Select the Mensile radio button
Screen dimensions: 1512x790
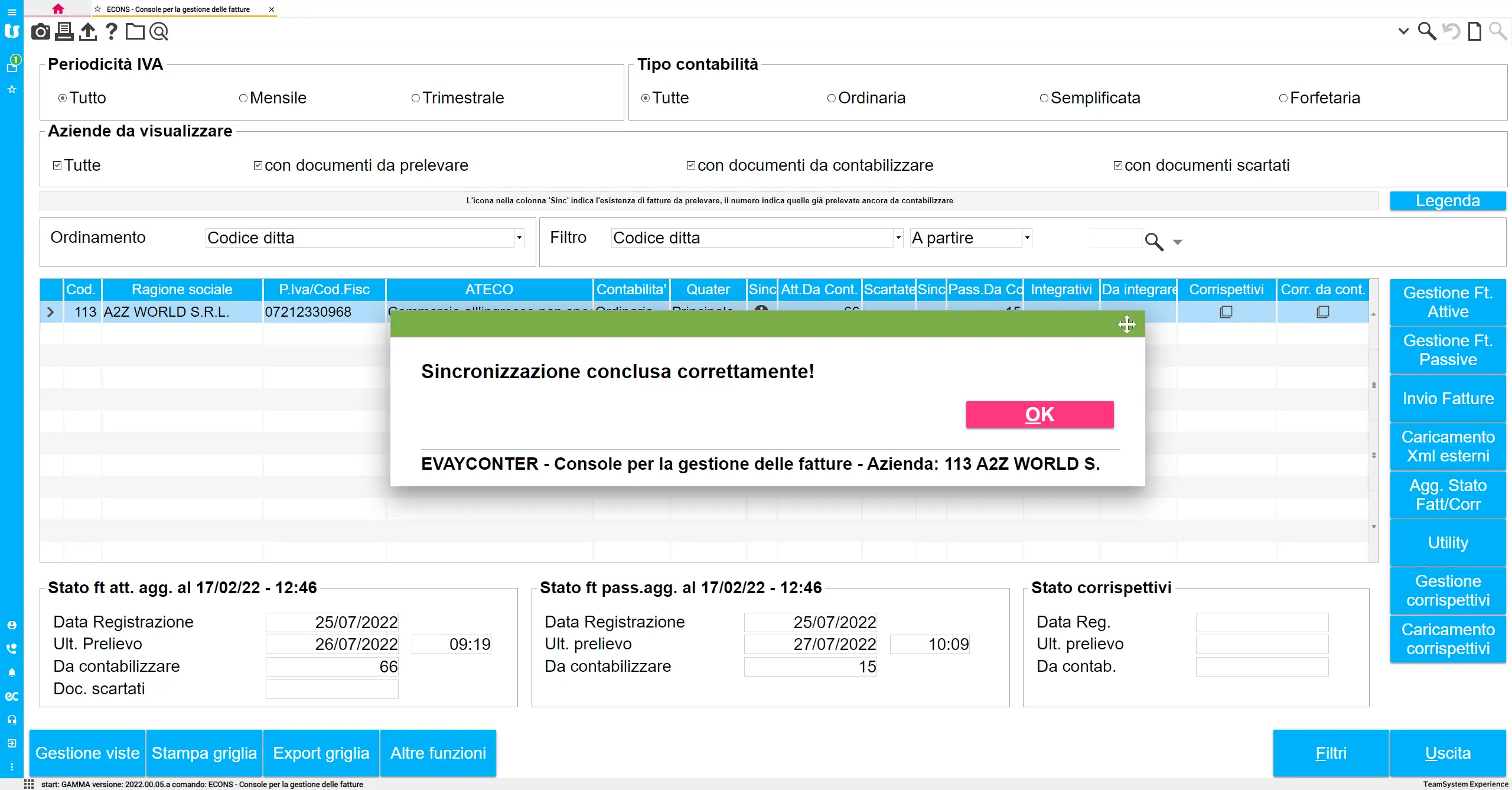(x=243, y=98)
